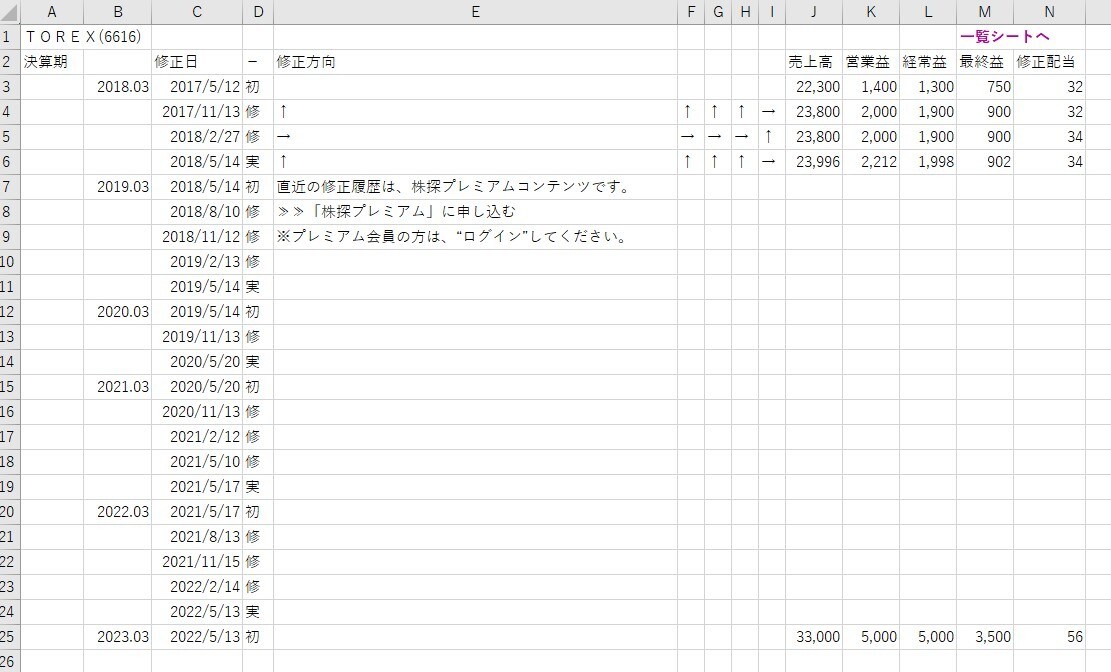Select the right arrow in cell I4

click(x=768, y=112)
